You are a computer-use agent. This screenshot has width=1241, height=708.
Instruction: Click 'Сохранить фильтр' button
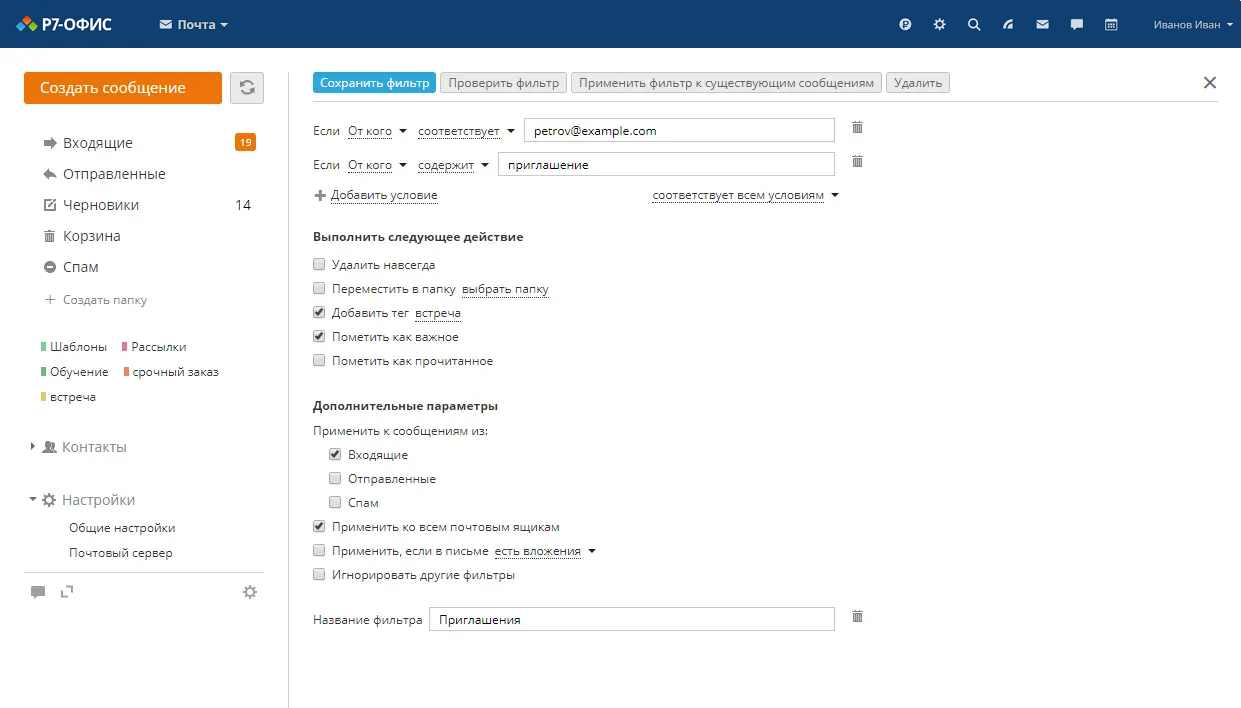(x=374, y=83)
